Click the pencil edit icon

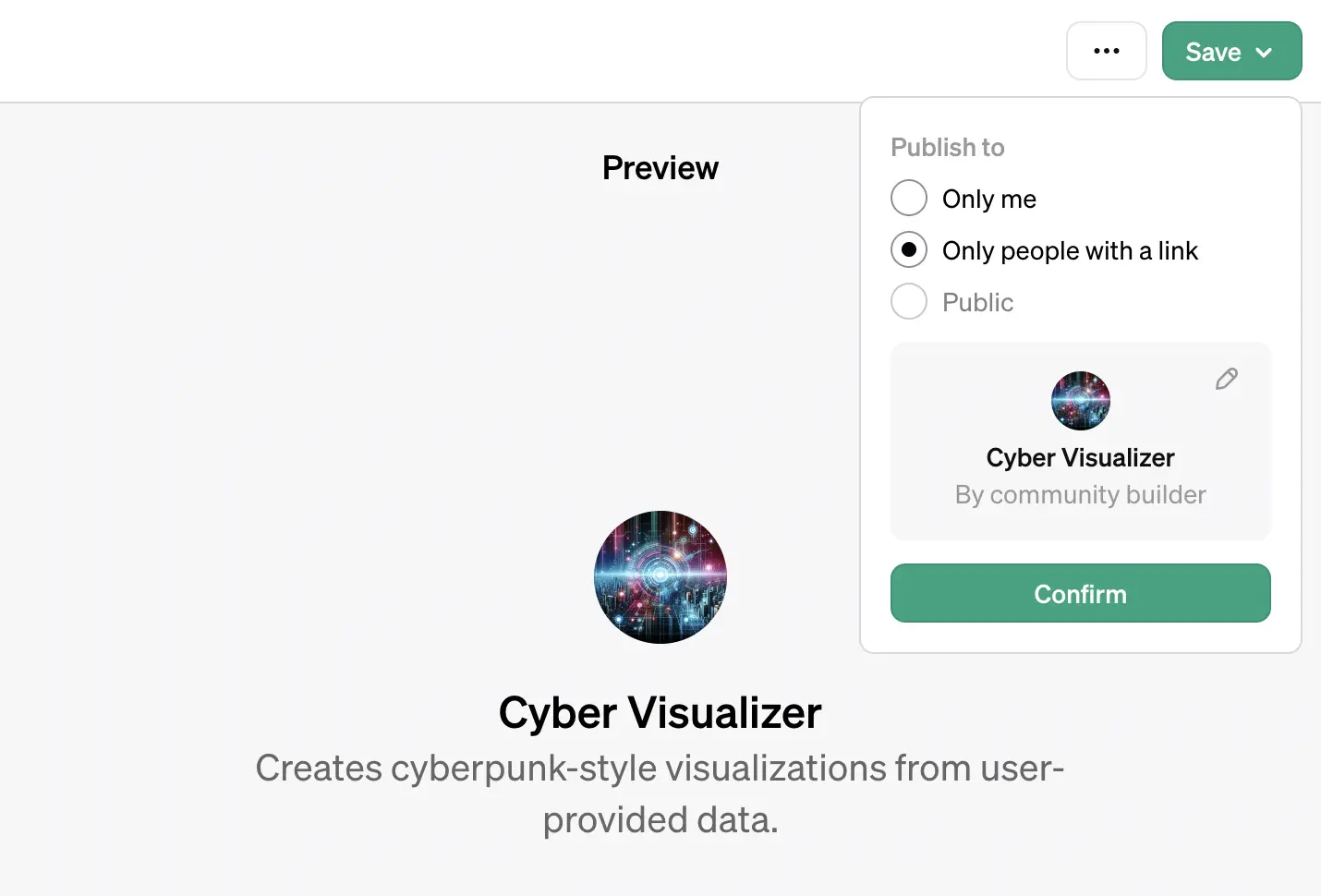tap(1226, 379)
